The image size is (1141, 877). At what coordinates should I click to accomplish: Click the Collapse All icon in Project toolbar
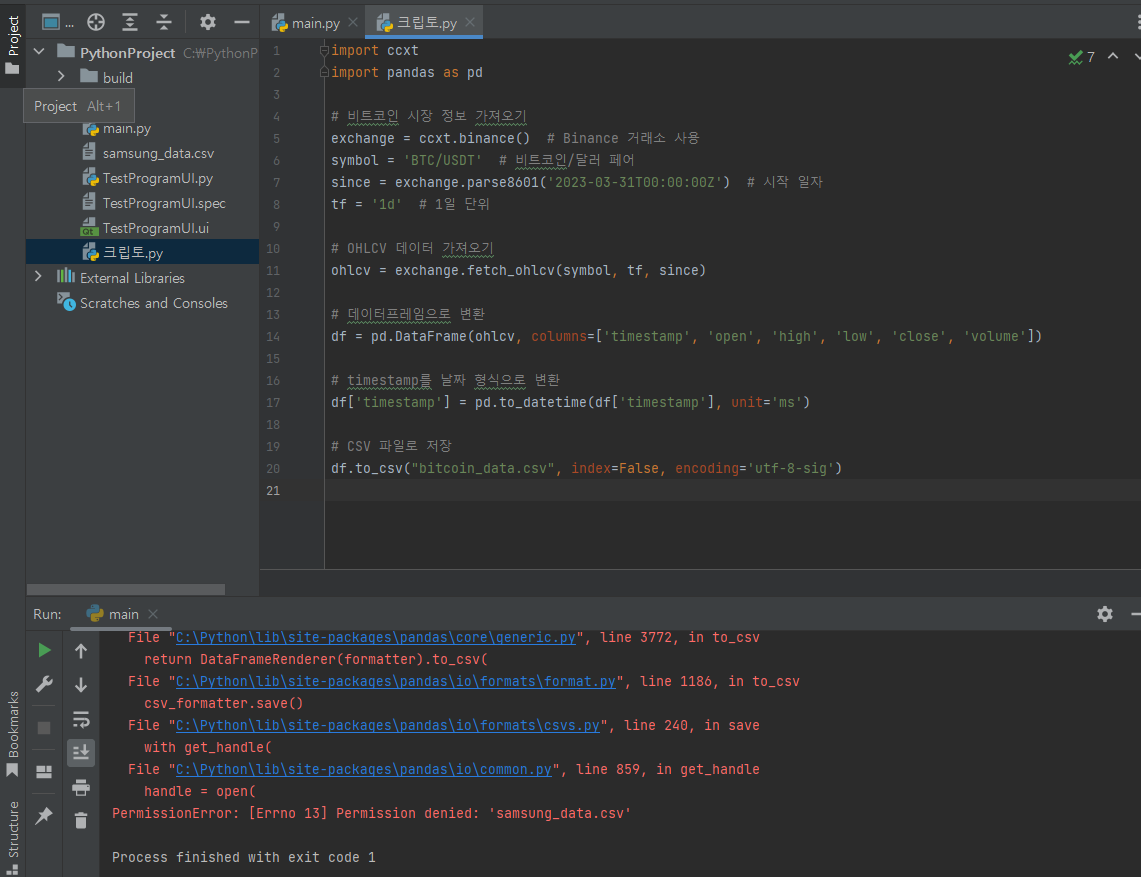(x=164, y=22)
